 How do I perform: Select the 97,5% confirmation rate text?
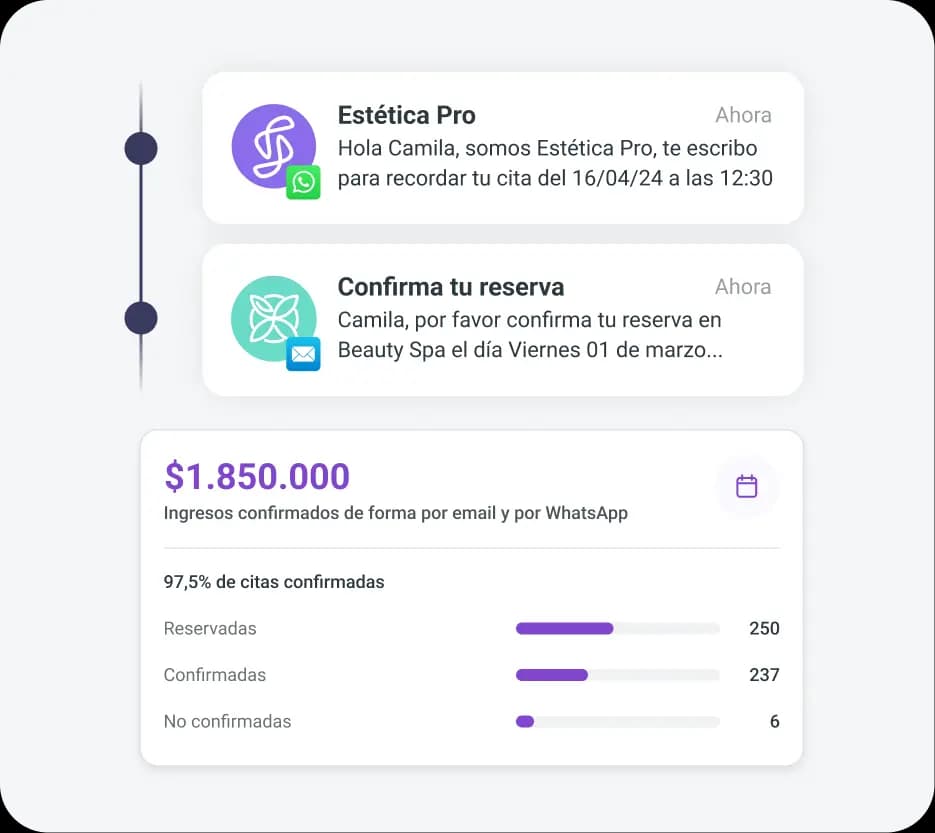click(x=274, y=581)
